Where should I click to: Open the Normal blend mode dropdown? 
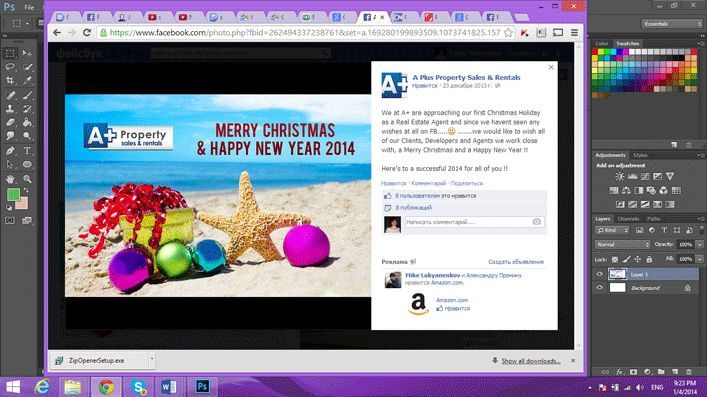622,244
